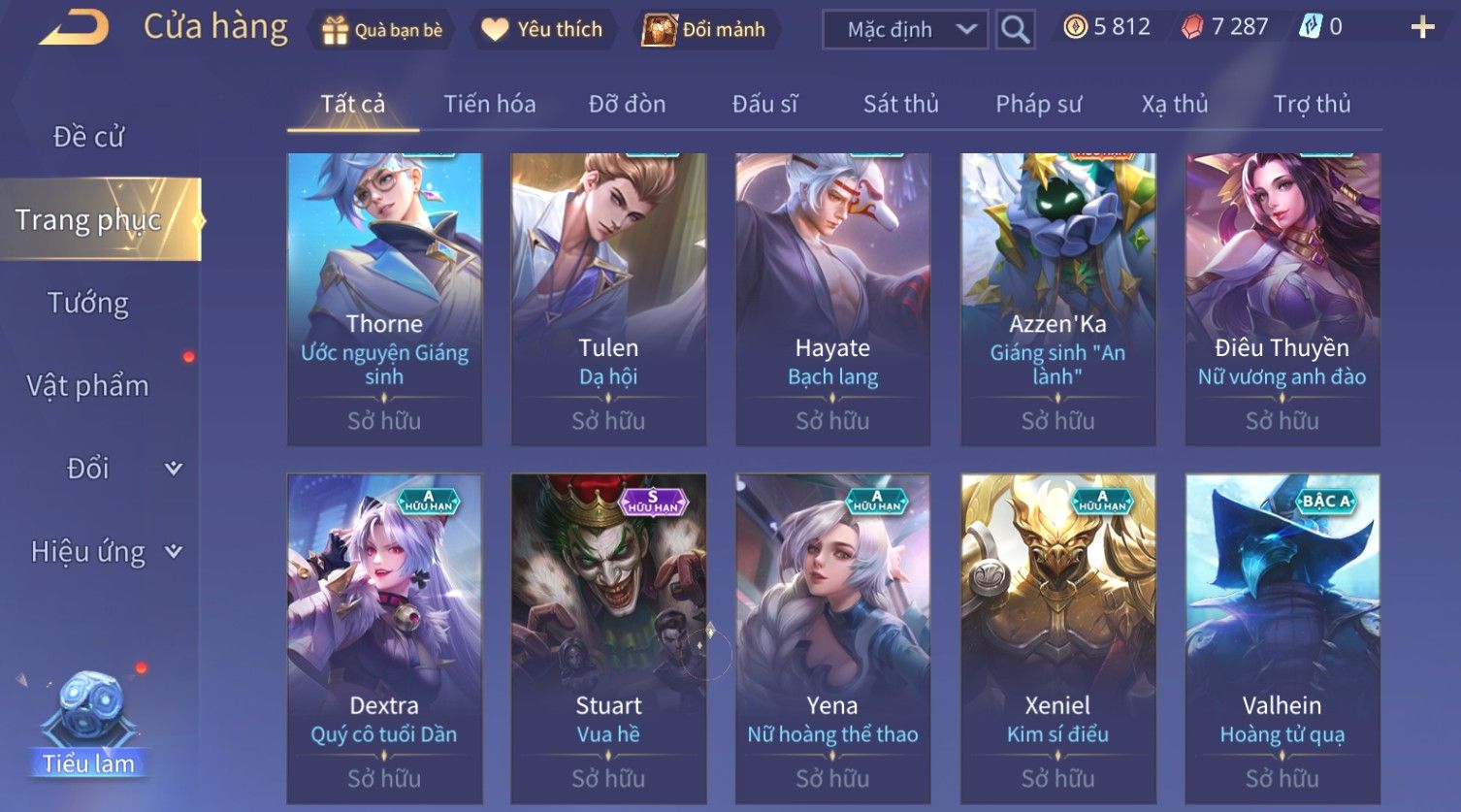Image resolution: width=1461 pixels, height=812 pixels.
Task: Open Quà bạn bè gift icon
Action: coord(335,30)
